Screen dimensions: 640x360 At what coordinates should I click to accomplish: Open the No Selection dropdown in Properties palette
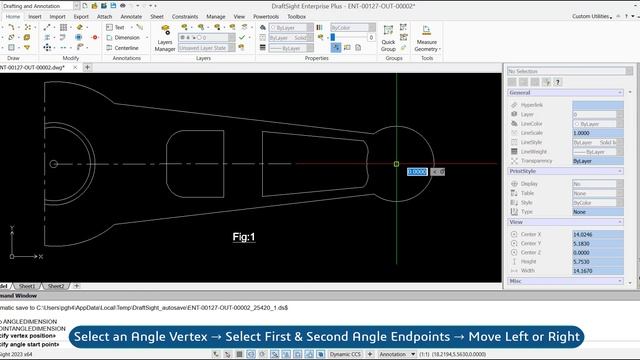click(x=570, y=71)
